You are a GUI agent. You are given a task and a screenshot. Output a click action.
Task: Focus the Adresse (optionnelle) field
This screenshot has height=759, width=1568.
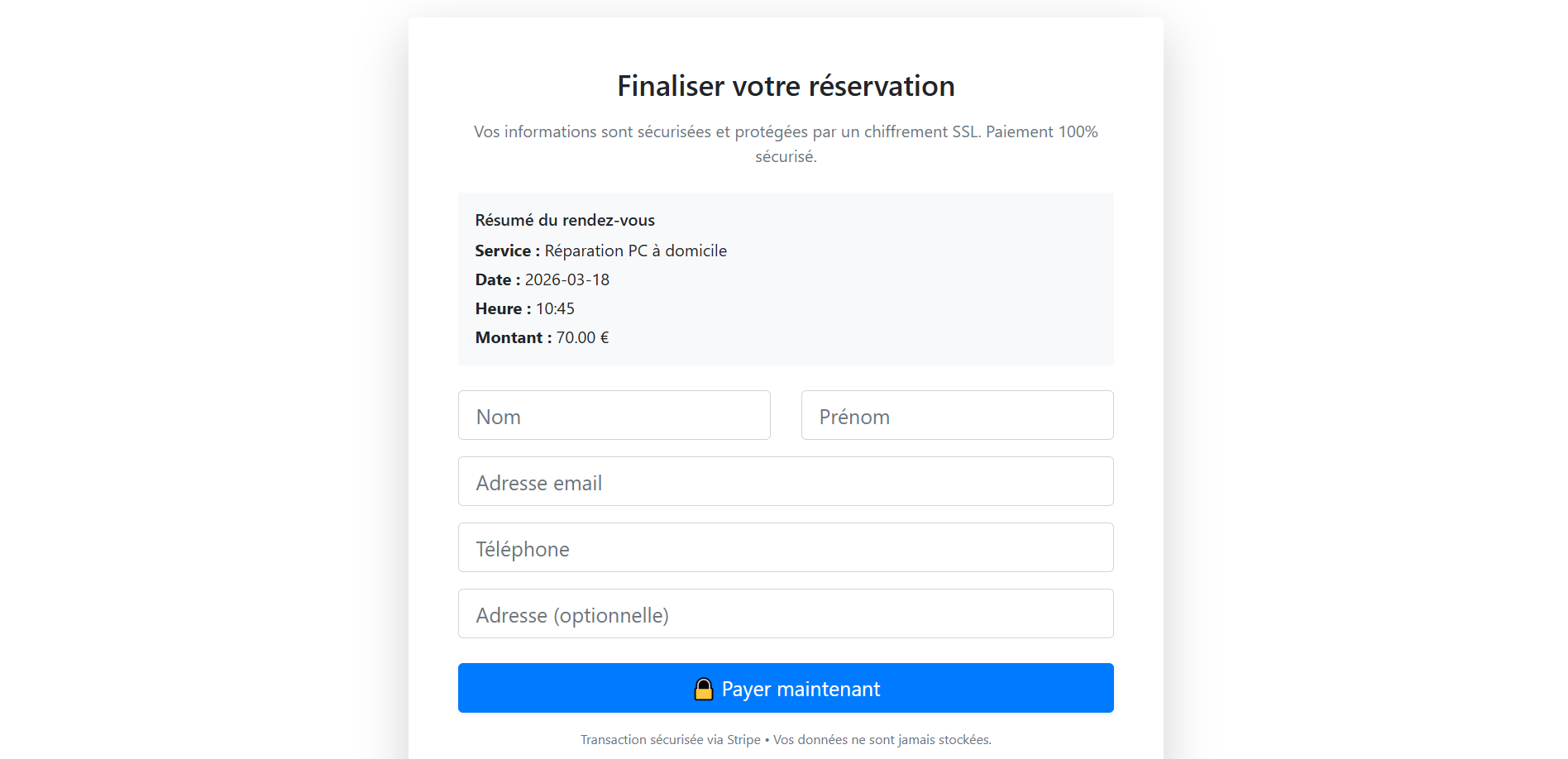tap(786, 614)
